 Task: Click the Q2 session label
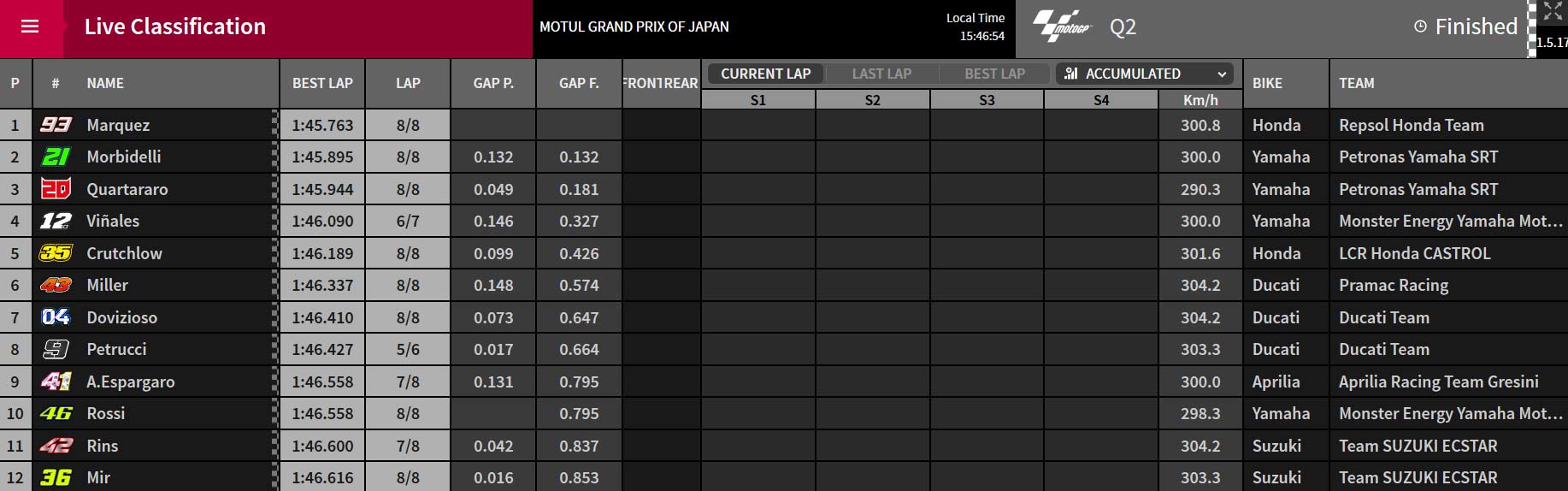click(x=1123, y=27)
